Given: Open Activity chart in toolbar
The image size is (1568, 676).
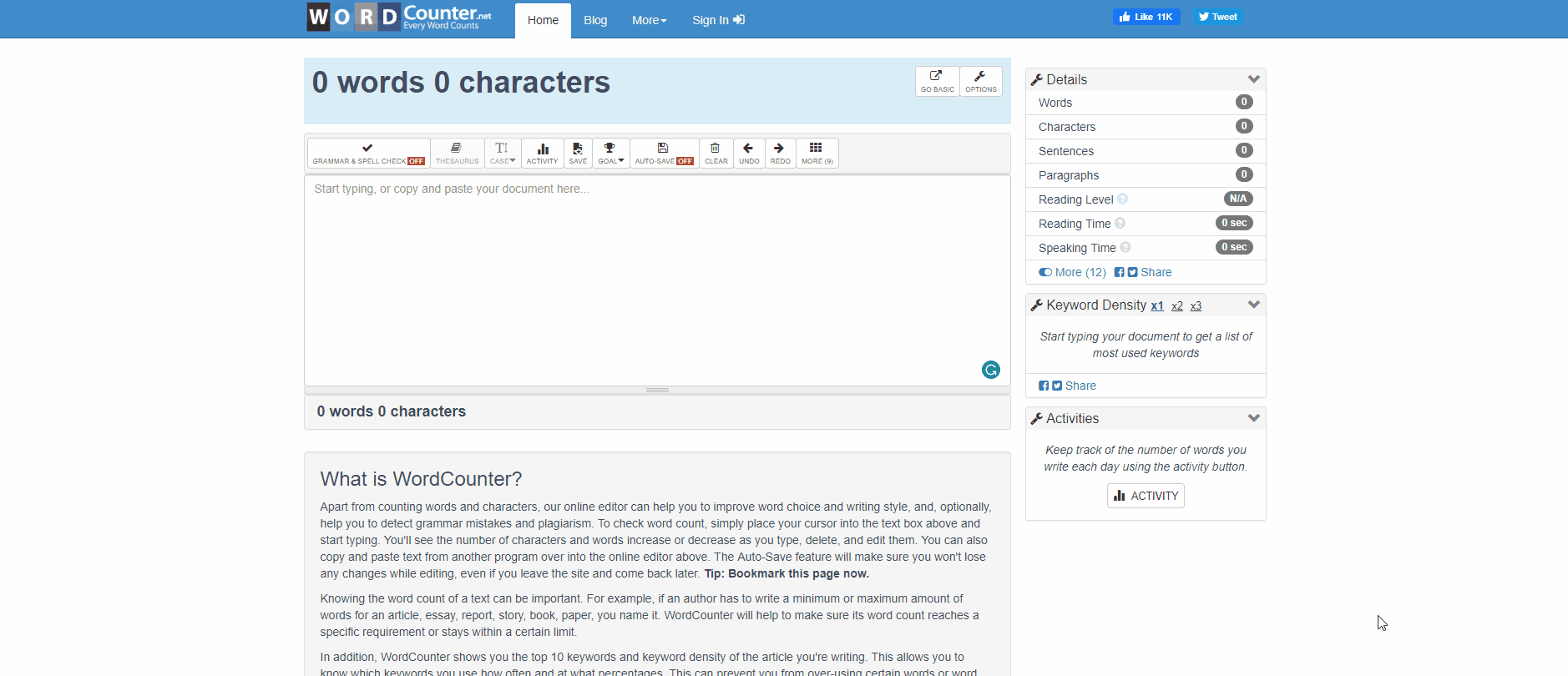Looking at the screenshot, I should click(542, 154).
